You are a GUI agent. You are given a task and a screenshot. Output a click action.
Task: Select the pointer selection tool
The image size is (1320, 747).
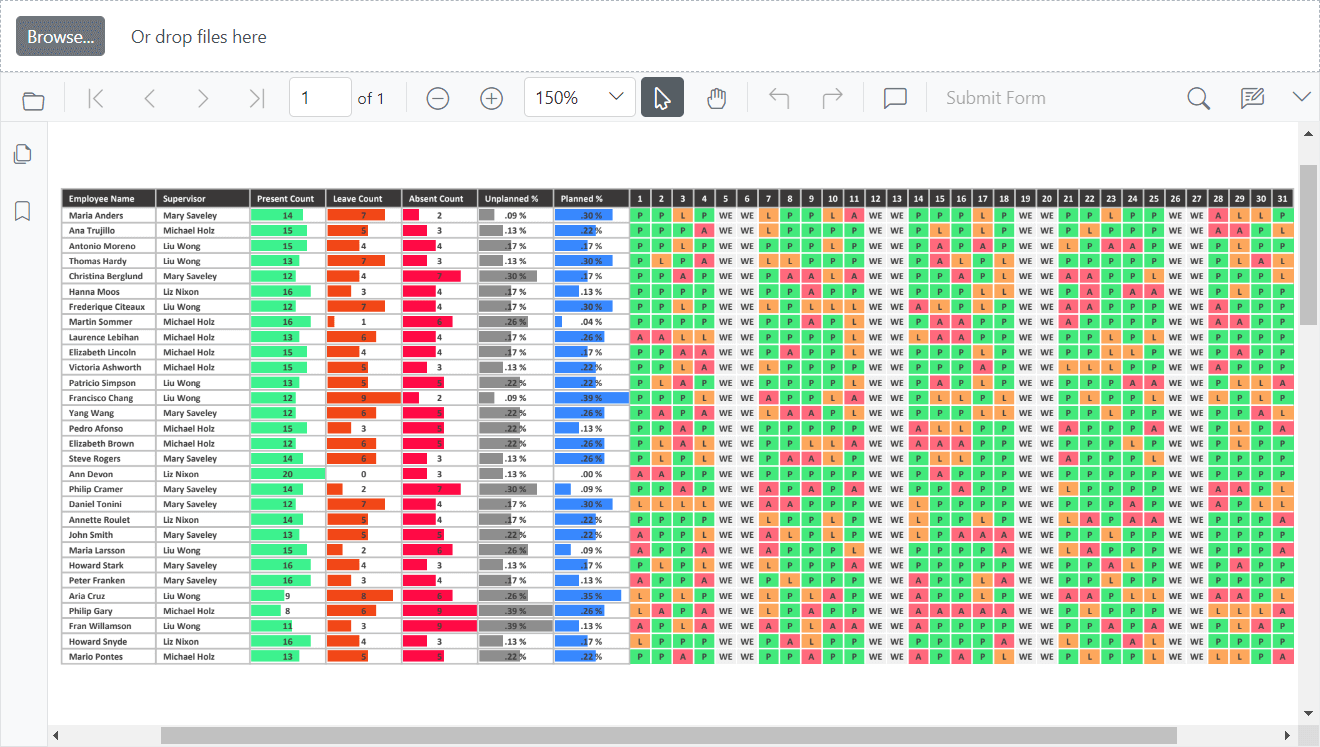662,98
